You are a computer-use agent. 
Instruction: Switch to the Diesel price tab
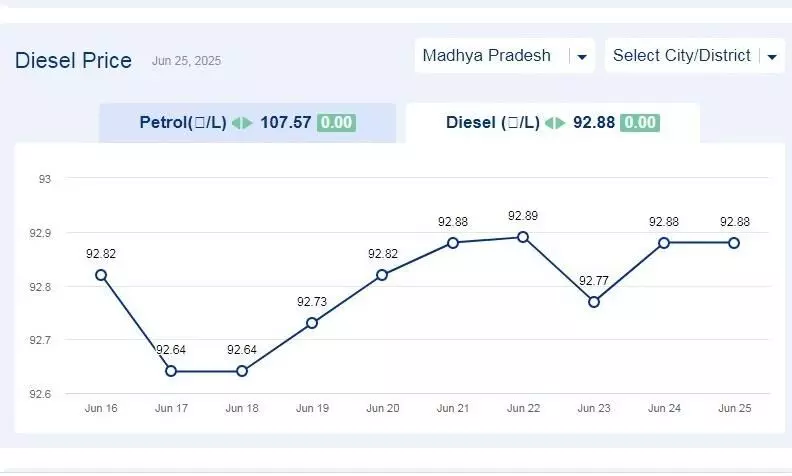[553, 123]
